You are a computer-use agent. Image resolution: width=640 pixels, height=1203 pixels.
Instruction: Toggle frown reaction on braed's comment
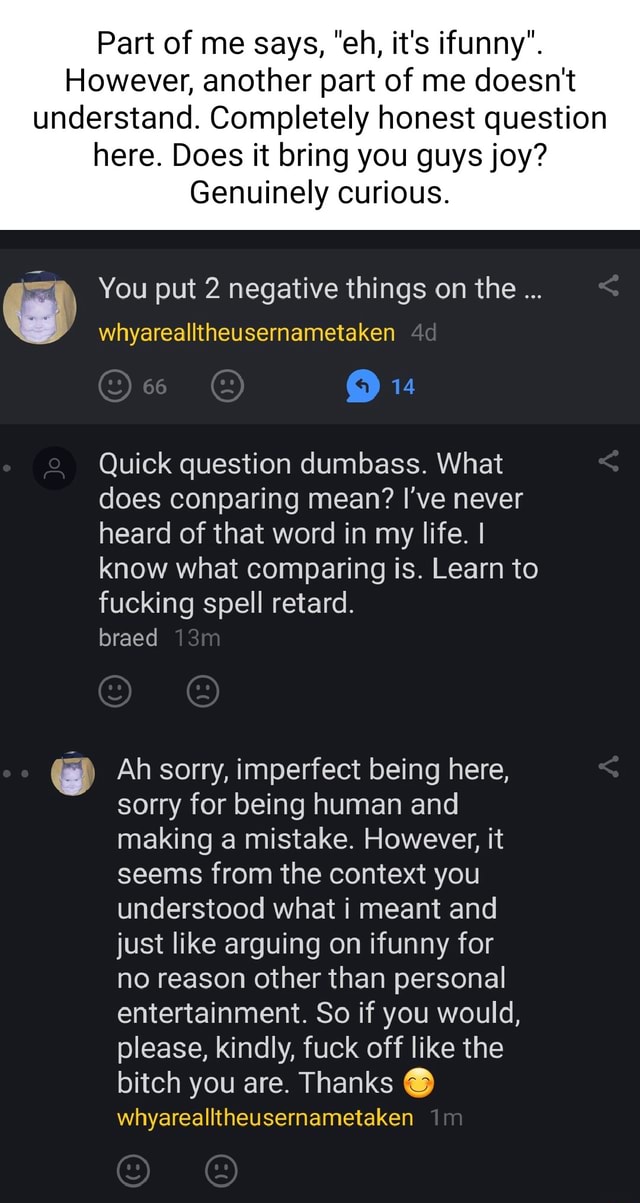click(x=203, y=690)
